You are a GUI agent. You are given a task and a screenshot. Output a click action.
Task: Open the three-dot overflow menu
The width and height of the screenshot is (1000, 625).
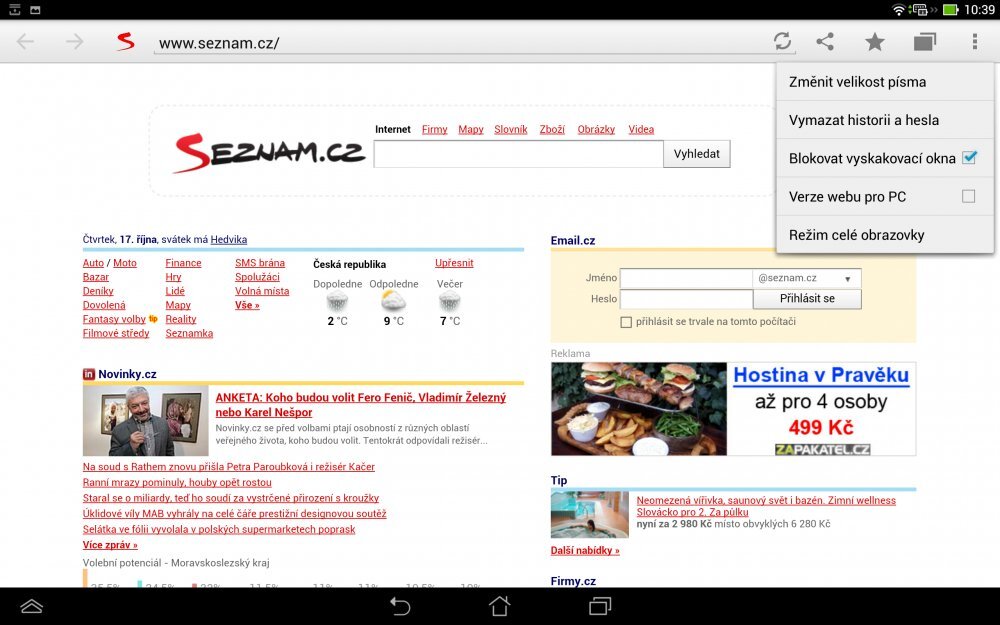click(974, 42)
